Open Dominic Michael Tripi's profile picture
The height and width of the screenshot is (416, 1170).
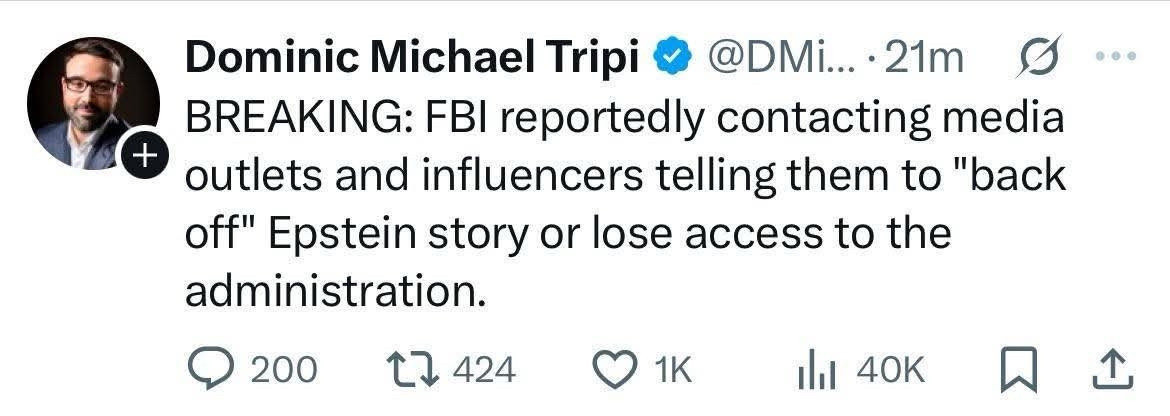(92, 103)
